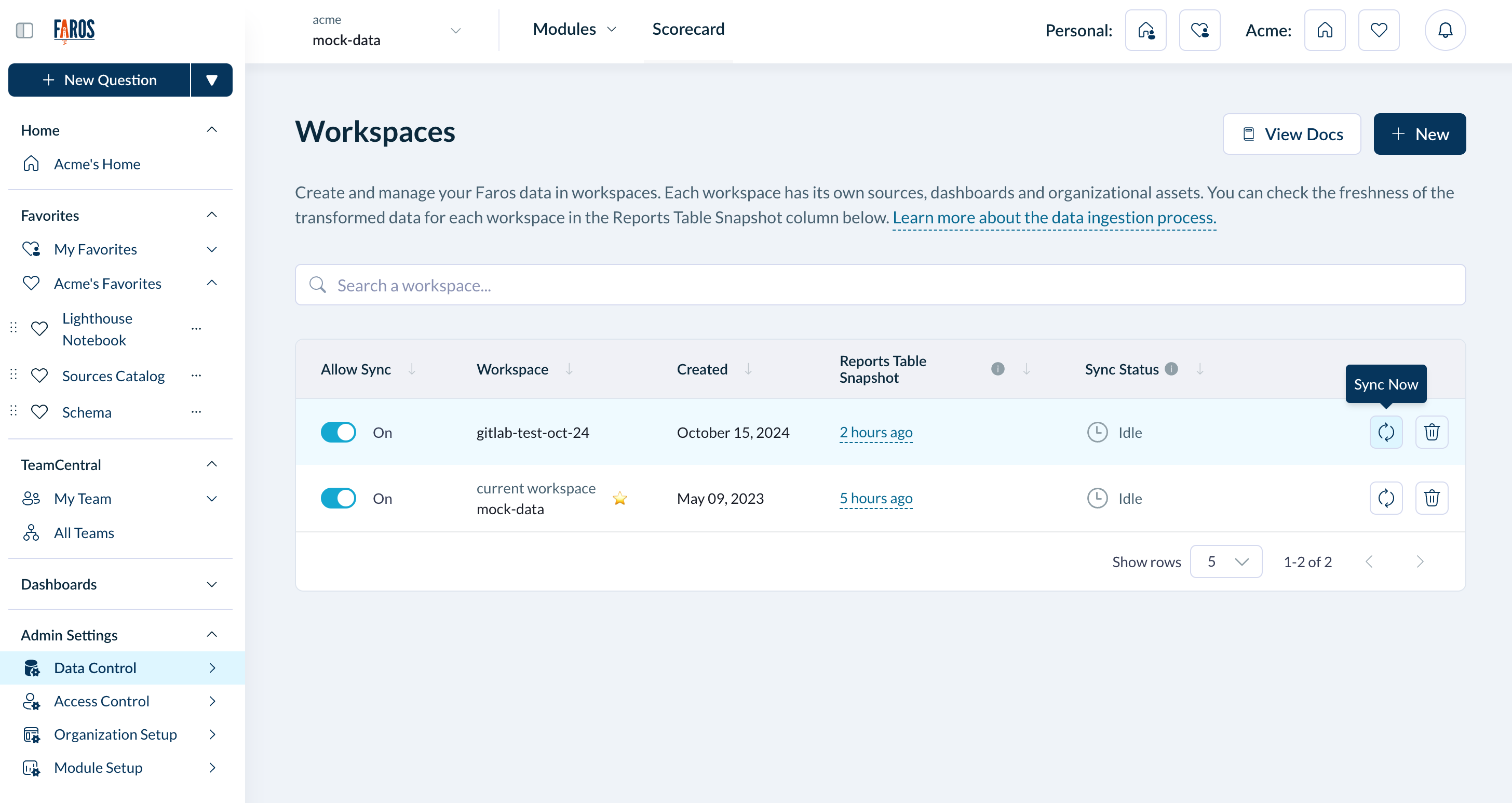Click the delete trash icon for gitlab-test-oct-24
Viewport: 1512px width, 803px height.
tap(1433, 432)
